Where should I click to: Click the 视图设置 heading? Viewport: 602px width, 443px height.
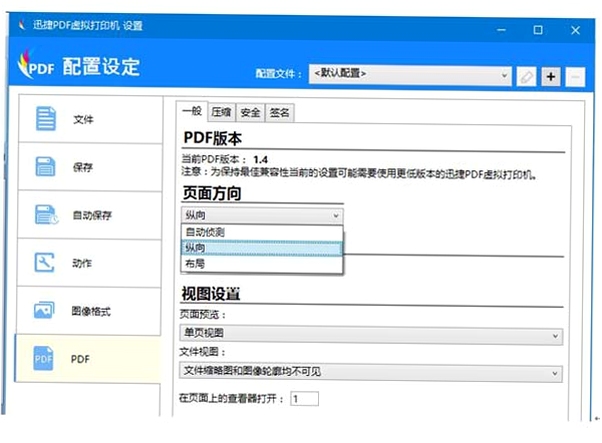[210, 294]
